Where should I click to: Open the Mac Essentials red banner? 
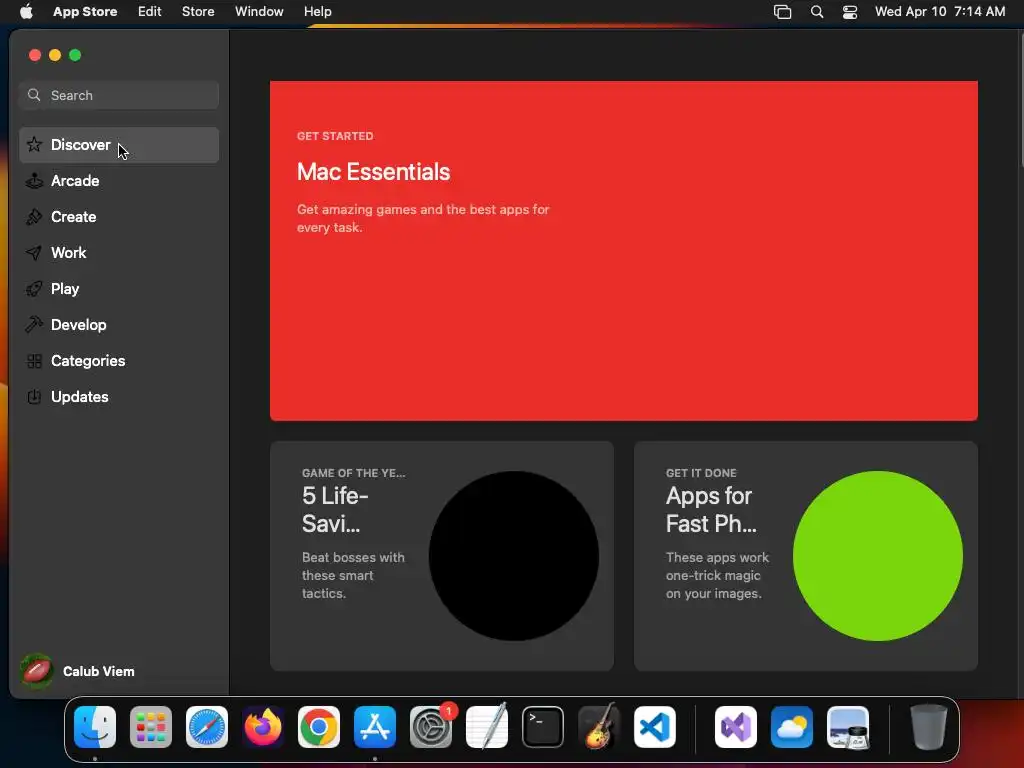[624, 251]
